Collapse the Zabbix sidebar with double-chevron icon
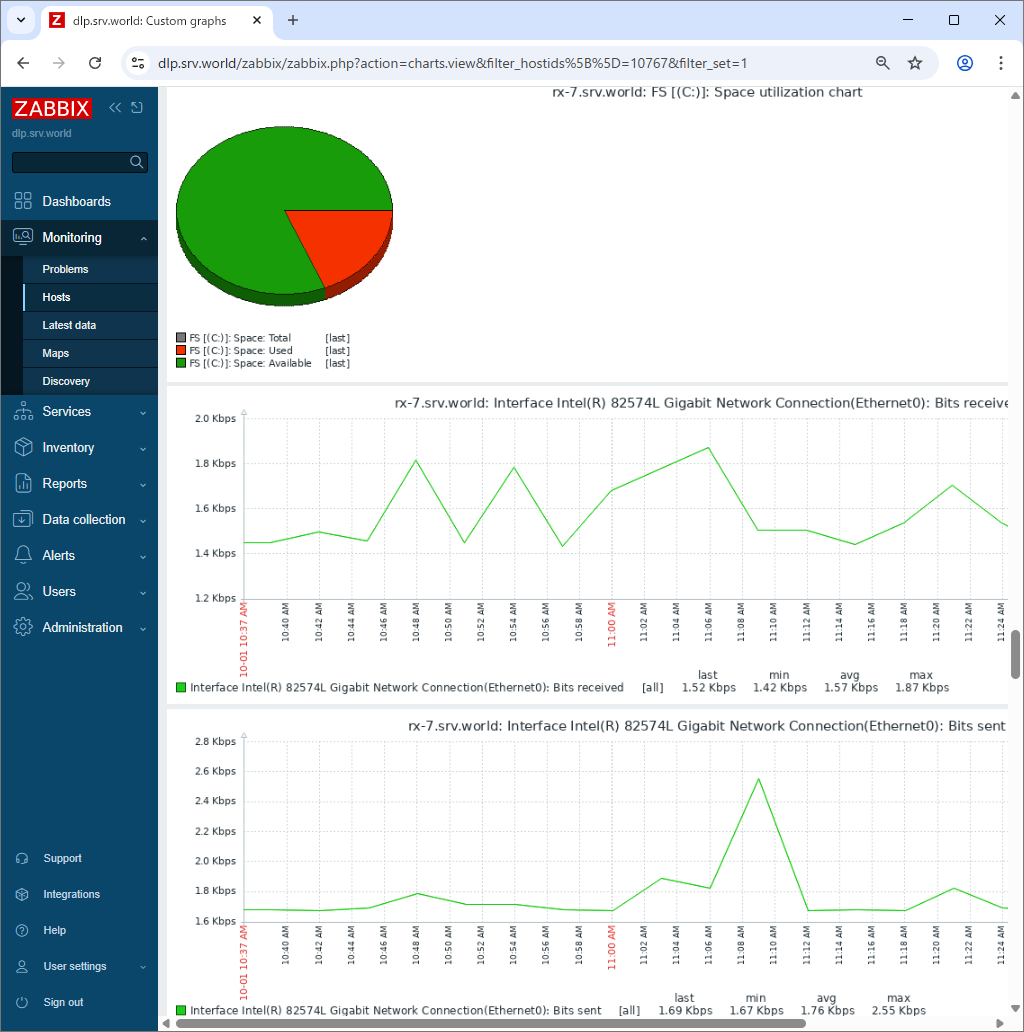The width and height of the screenshot is (1024, 1032). [115, 107]
